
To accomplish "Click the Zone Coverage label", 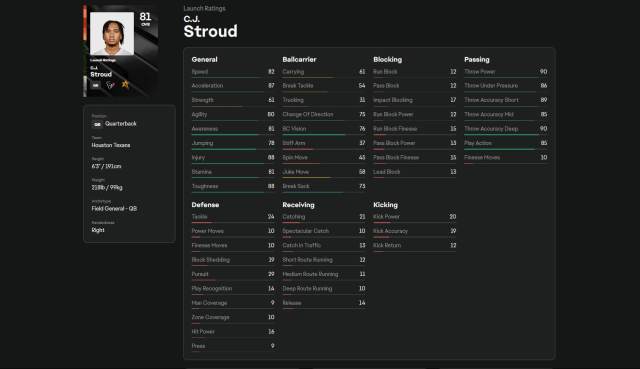I will point(210,317).
